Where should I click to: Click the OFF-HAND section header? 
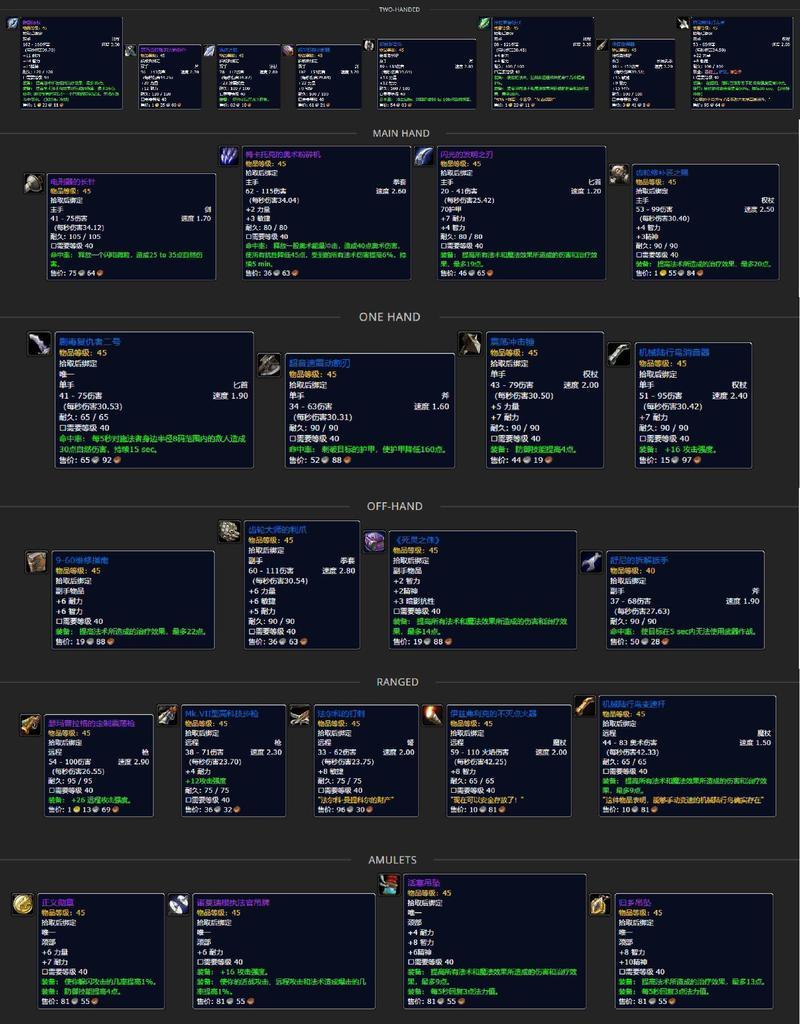394,506
